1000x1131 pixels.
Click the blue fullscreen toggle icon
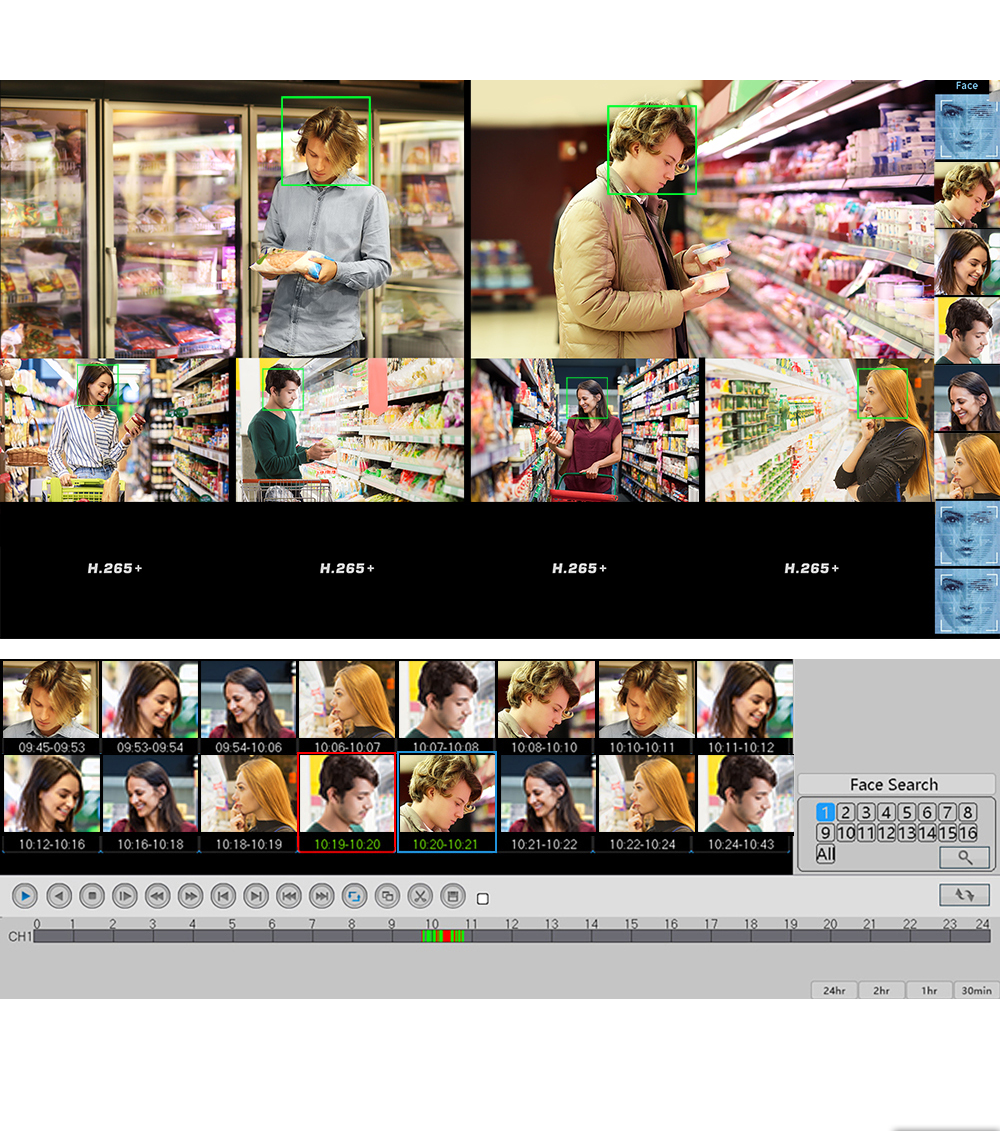tap(354, 896)
